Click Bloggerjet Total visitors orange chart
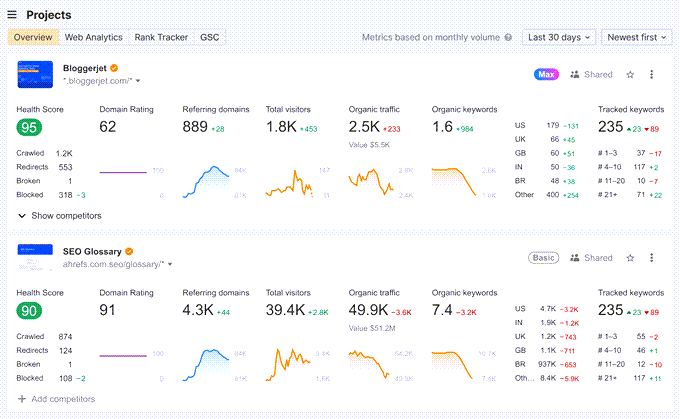680x419 pixels. tap(289, 183)
